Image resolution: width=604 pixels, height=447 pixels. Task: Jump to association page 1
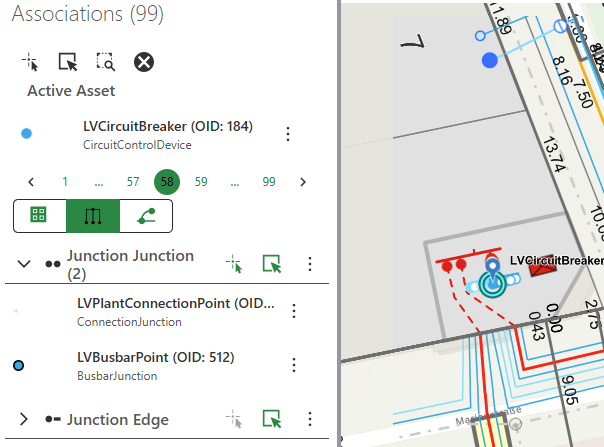pyautogui.click(x=65, y=182)
